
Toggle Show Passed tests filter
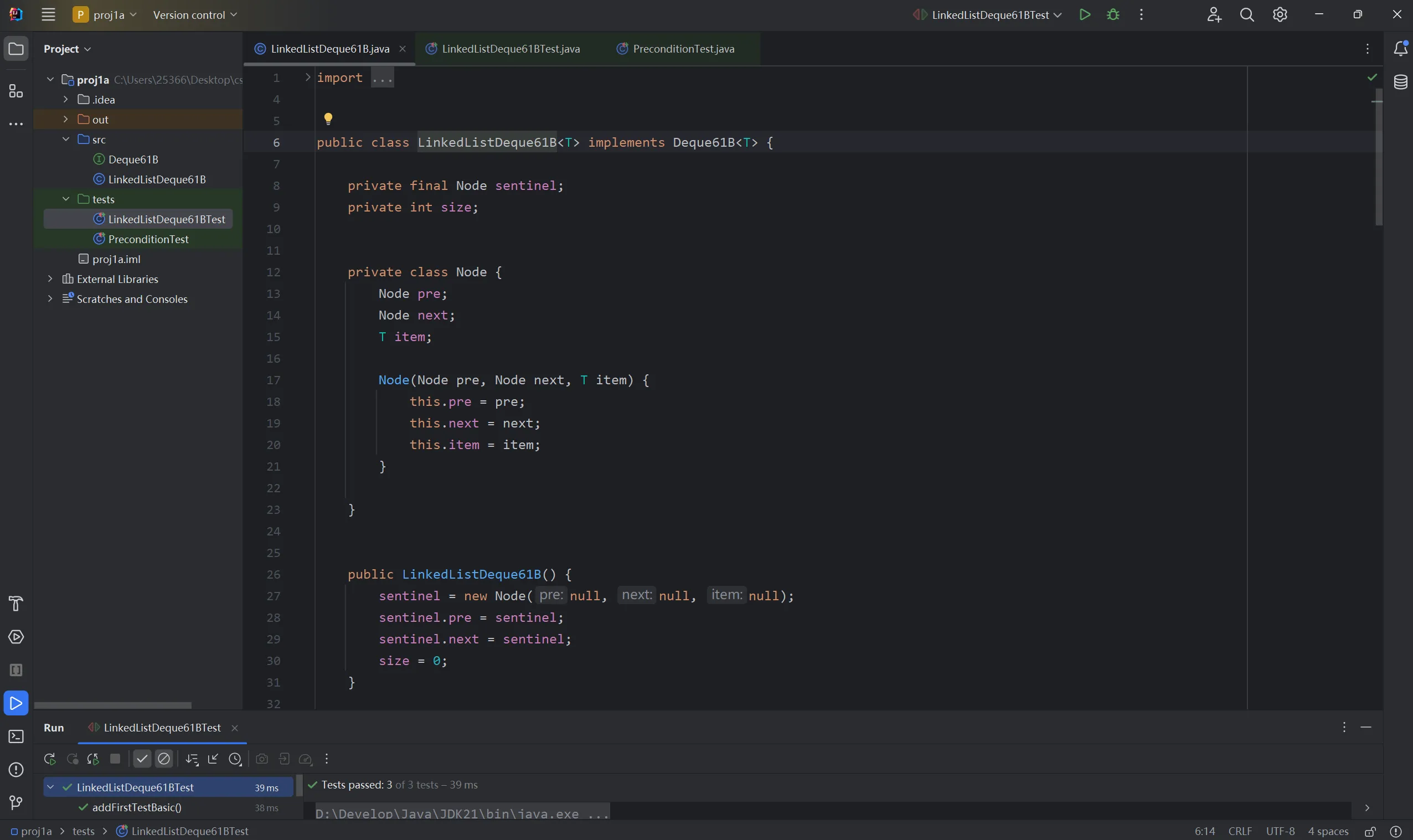pyautogui.click(x=142, y=759)
